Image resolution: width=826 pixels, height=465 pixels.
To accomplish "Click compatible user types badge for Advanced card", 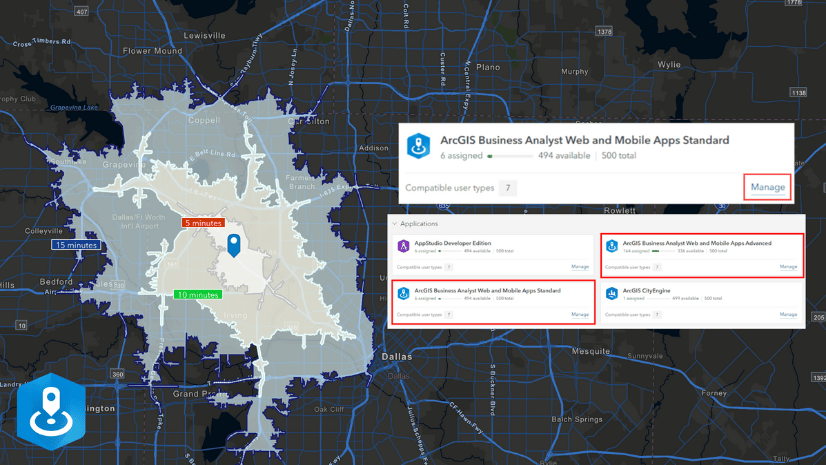I will pos(657,267).
